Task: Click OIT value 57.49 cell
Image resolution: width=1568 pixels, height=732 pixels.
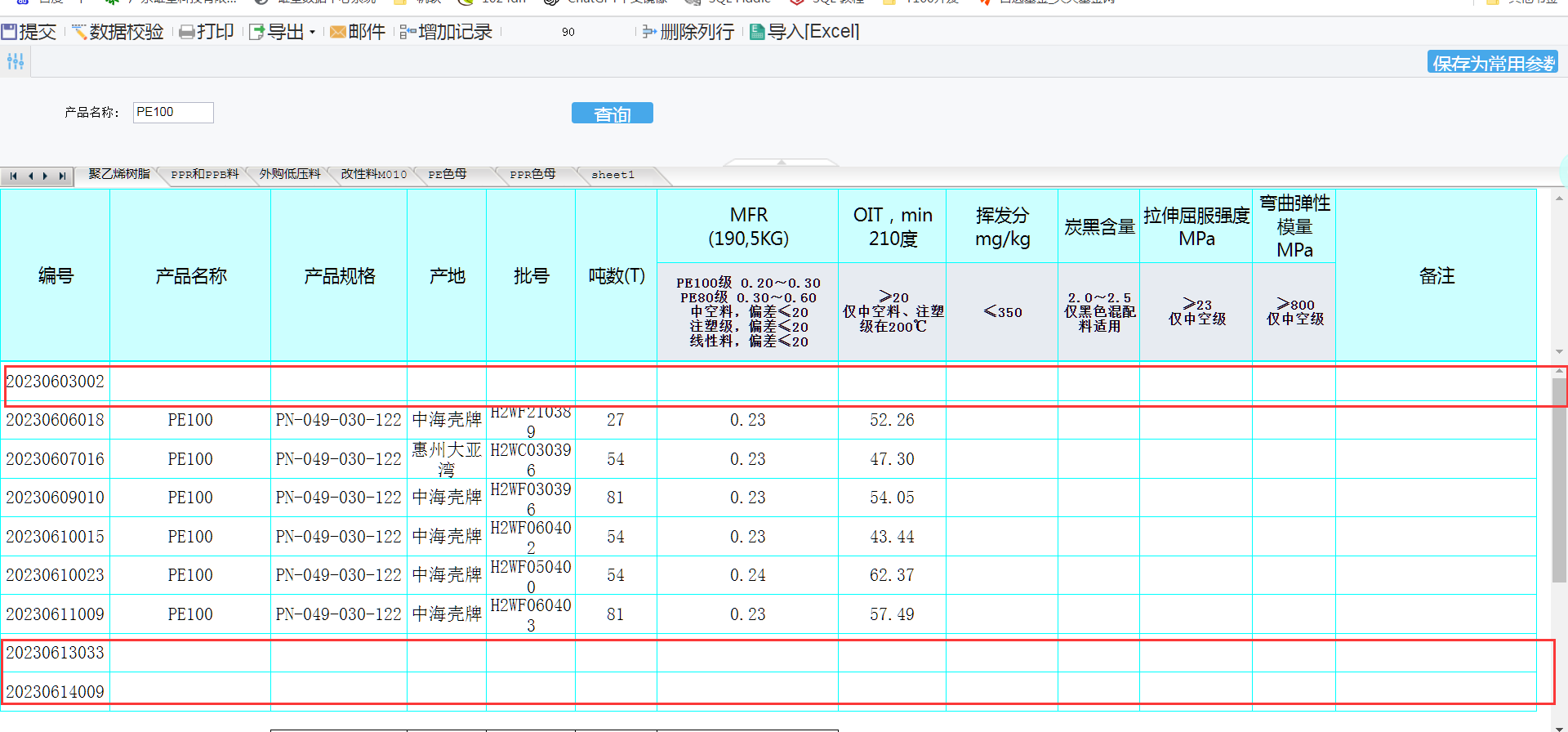Action: click(893, 614)
